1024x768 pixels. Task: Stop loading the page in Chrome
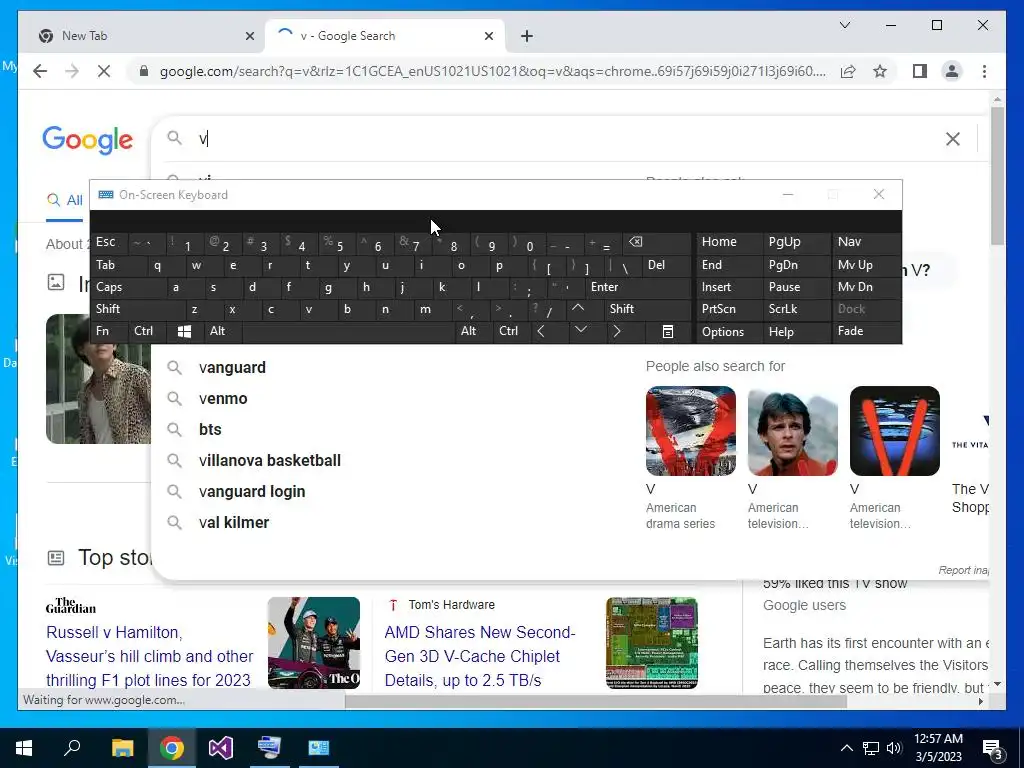[x=104, y=71]
